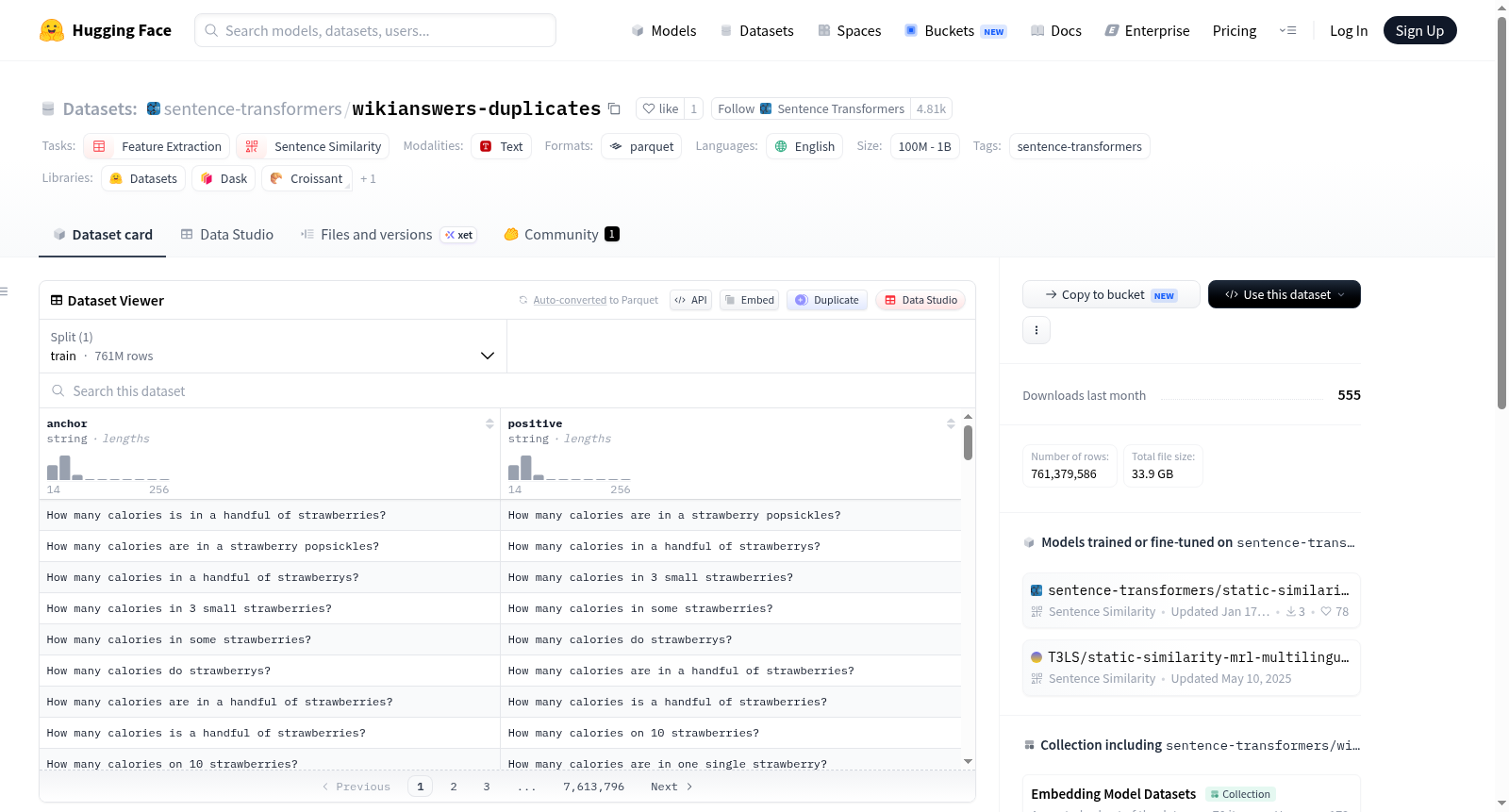Click the Sign Up button
The width and height of the screenshot is (1509, 812).
[x=1419, y=31]
